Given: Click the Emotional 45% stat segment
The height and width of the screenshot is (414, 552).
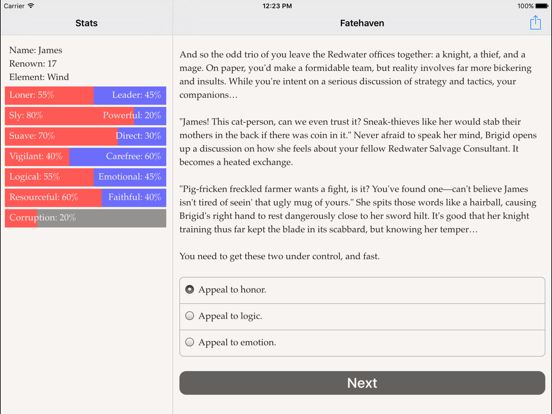Looking at the screenshot, I should (130, 177).
